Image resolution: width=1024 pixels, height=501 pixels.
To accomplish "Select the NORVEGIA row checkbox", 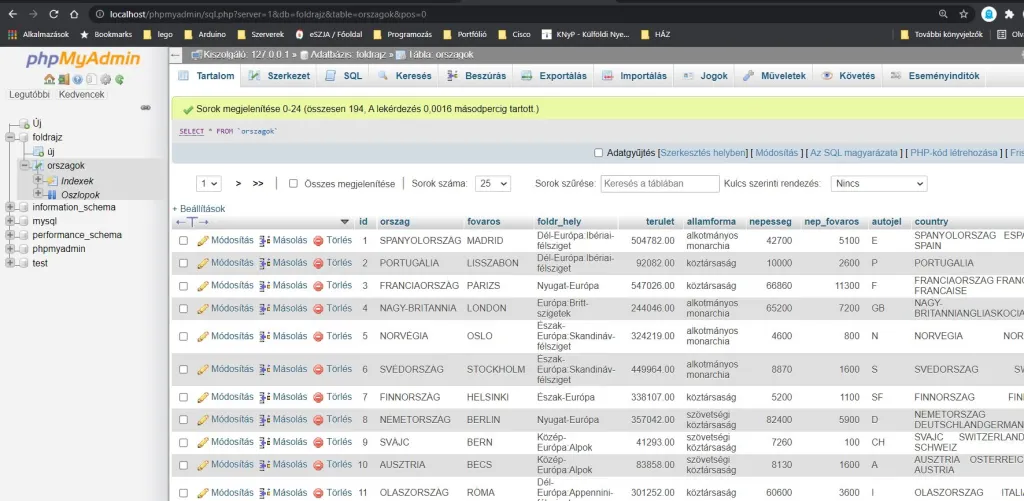I will [183, 337].
